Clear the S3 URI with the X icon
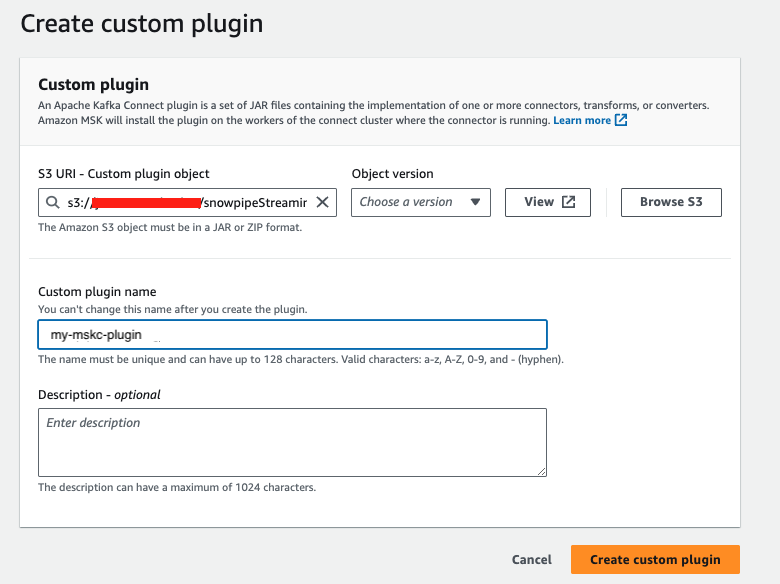The width and height of the screenshot is (780, 584). 322,202
